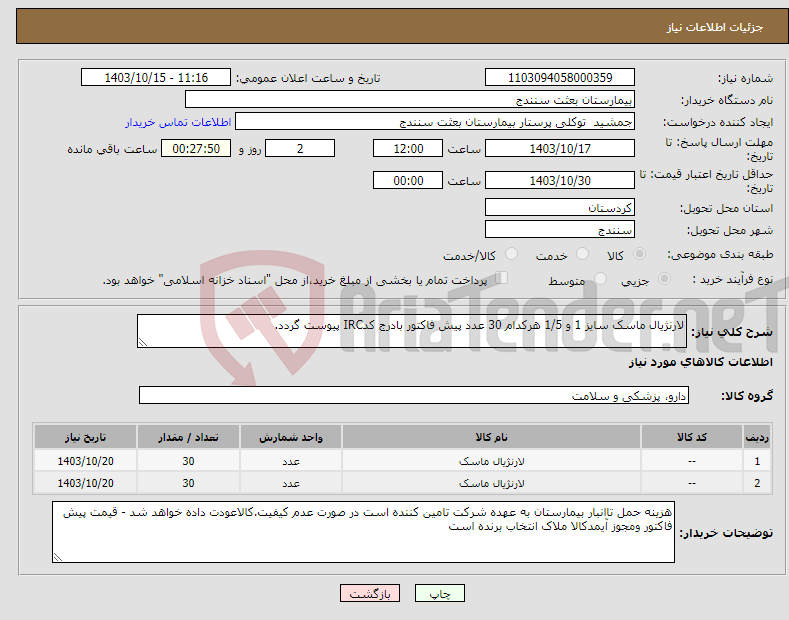
Task: Select the خدمت radio button
Action: point(582,254)
